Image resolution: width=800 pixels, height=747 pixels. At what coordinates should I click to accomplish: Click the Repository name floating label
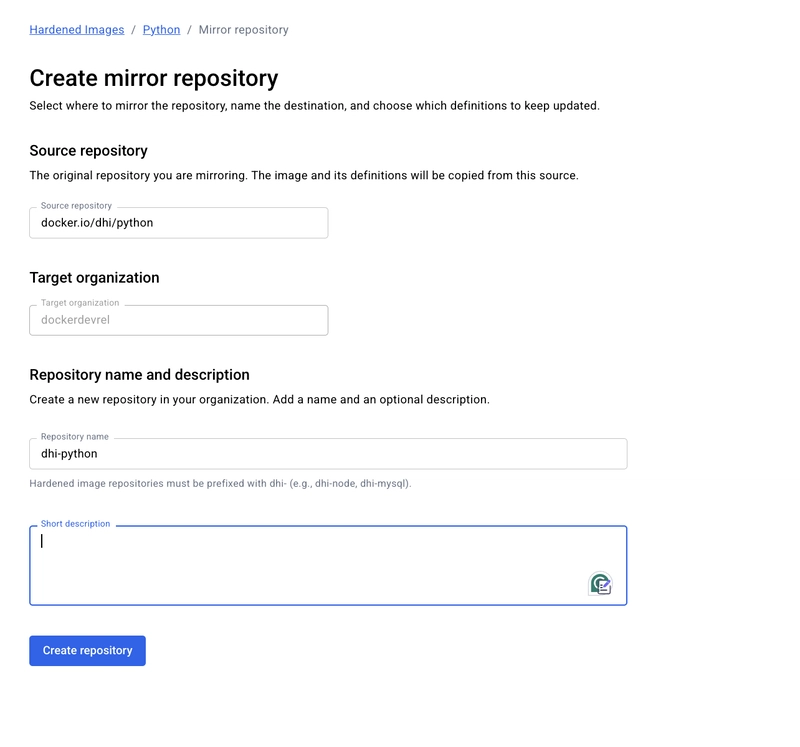(74, 436)
